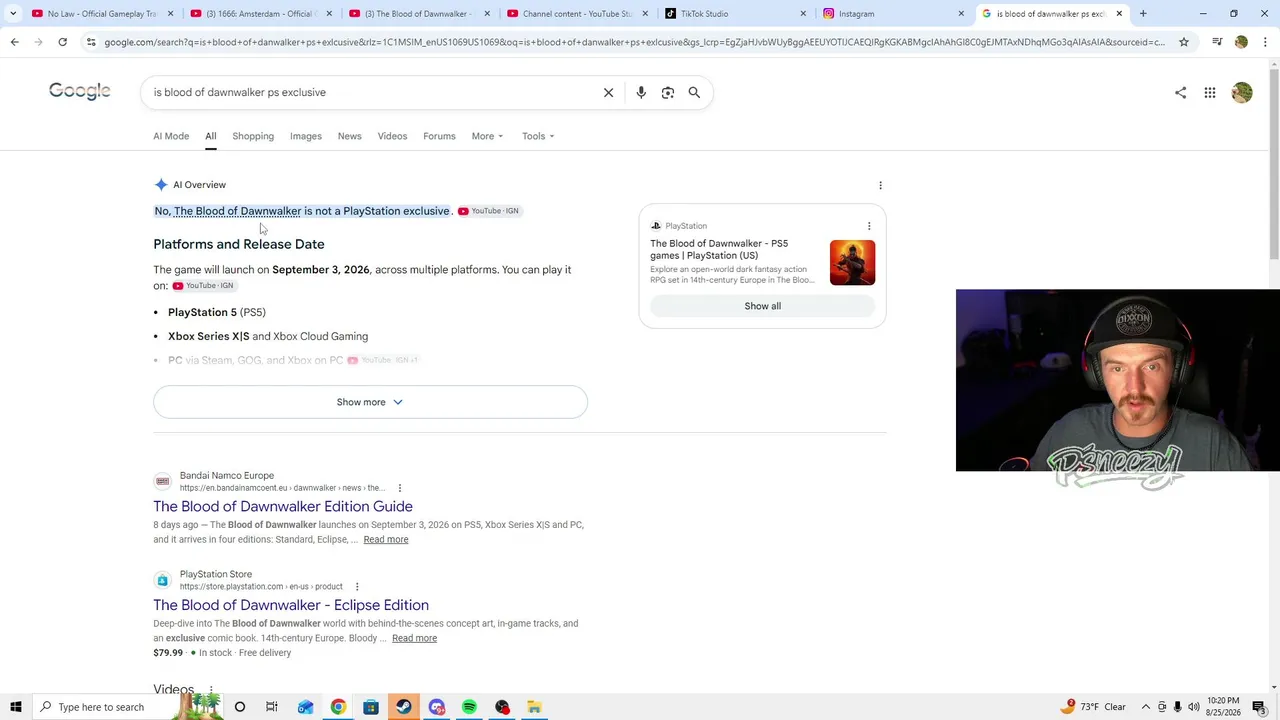Open Spotify from the taskbar
The width and height of the screenshot is (1280, 720).
click(x=469, y=707)
